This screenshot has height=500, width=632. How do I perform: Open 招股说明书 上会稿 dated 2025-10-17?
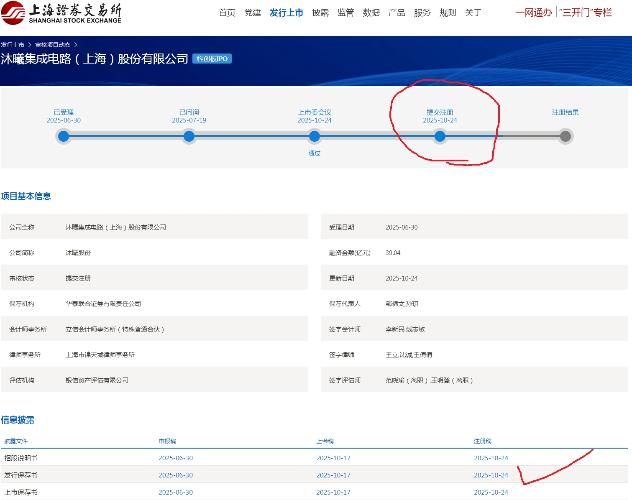333,458
